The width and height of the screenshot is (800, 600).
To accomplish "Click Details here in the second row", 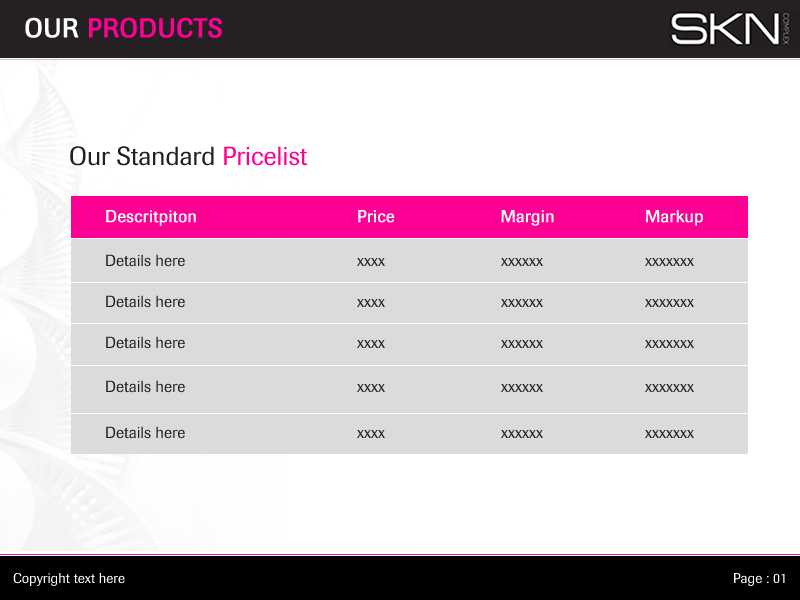I will (145, 302).
